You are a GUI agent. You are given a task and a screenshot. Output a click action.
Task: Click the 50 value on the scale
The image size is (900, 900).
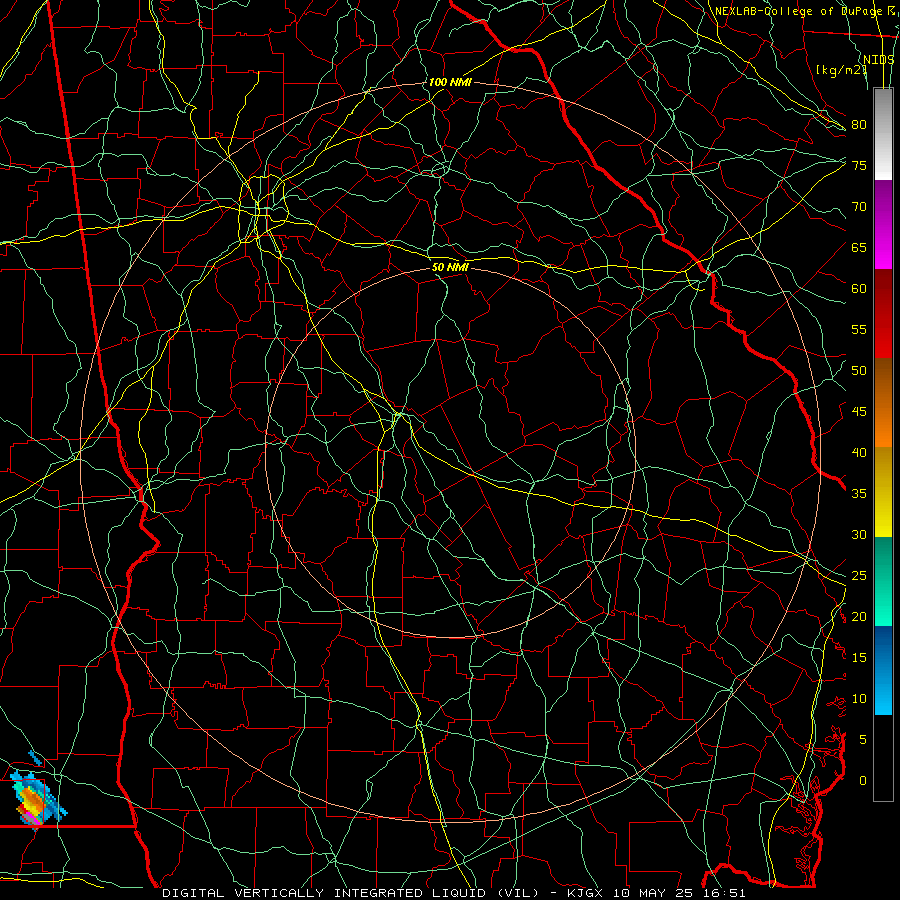859,371
